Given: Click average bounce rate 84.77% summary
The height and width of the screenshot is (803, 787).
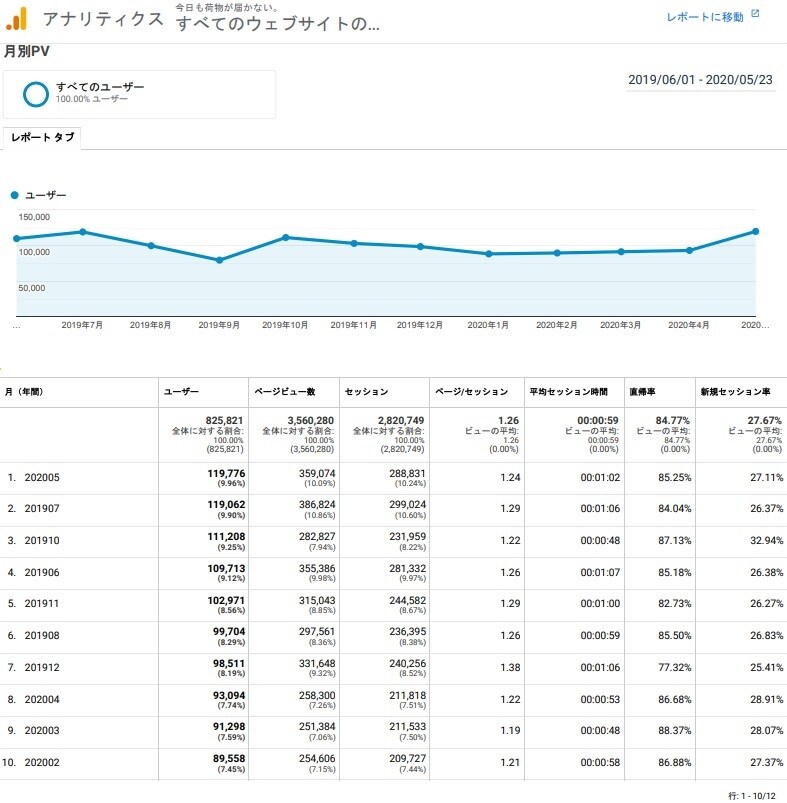Looking at the screenshot, I should point(672,420).
